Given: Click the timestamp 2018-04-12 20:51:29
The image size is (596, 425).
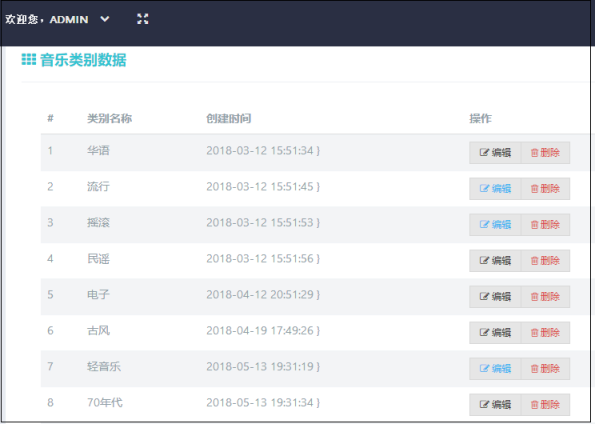Looking at the screenshot, I should (260, 294).
